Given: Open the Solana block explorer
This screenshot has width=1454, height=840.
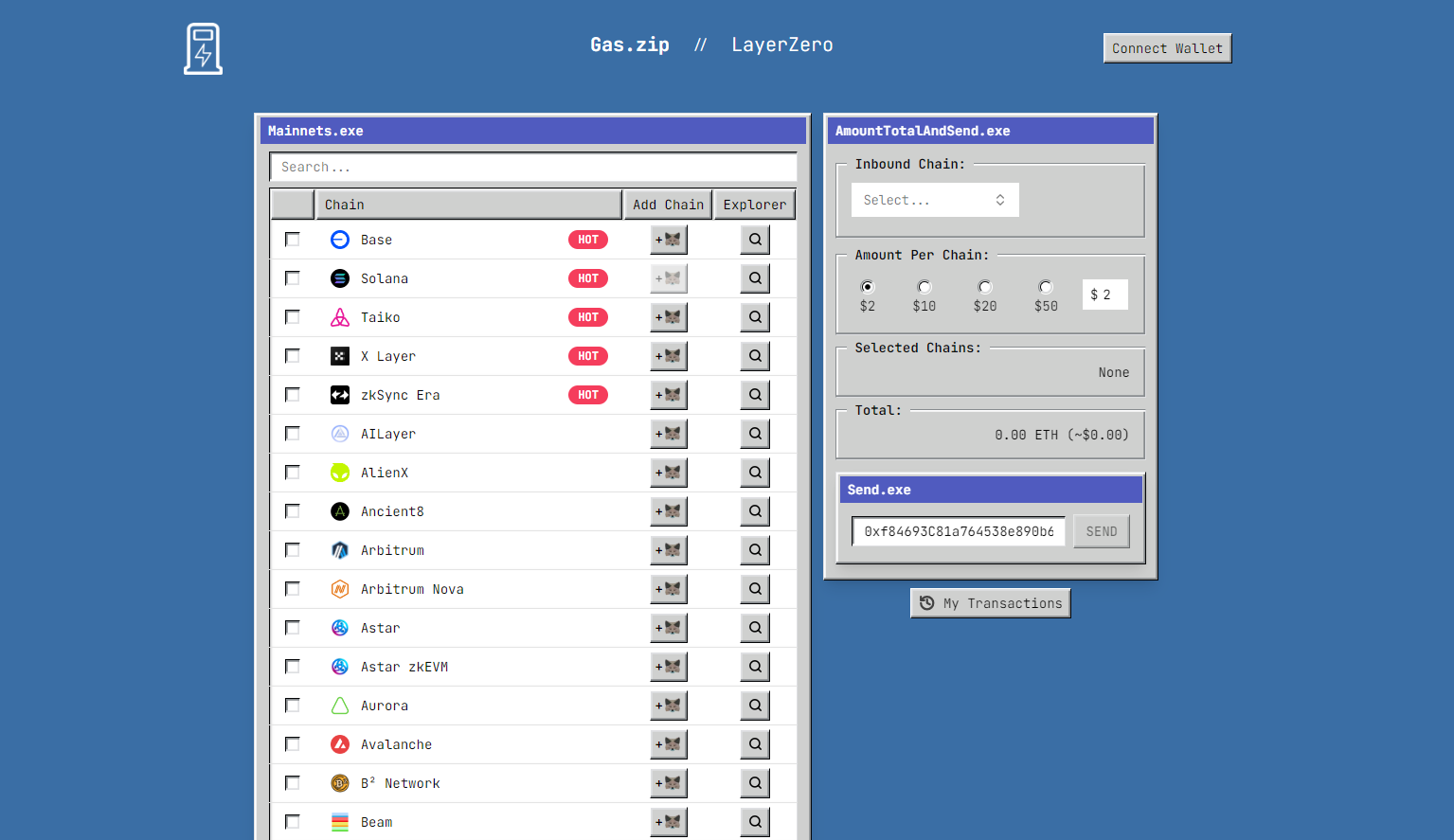Looking at the screenshot, I should [755, 278].
